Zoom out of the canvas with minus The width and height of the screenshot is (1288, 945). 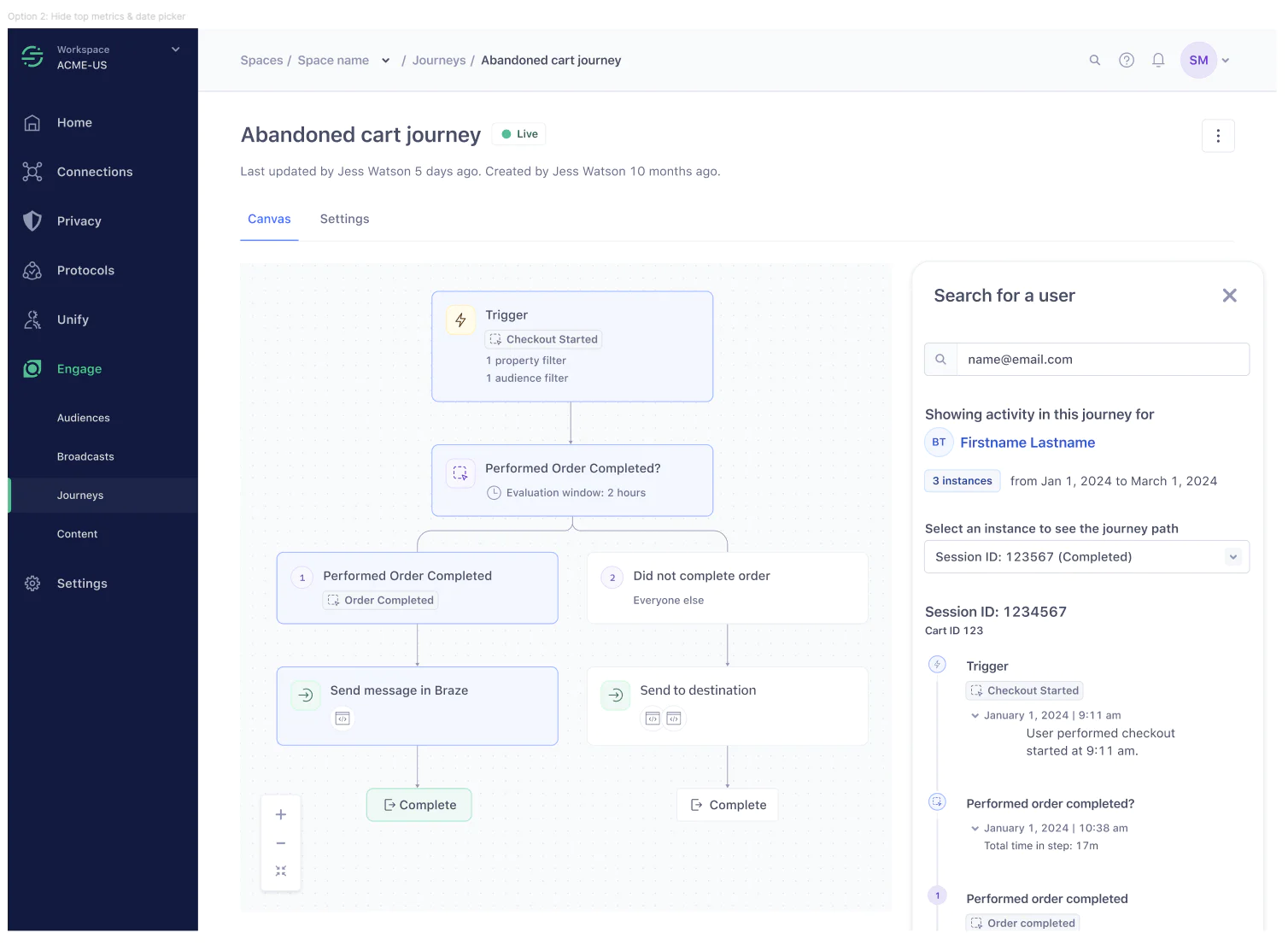(281, 843)
